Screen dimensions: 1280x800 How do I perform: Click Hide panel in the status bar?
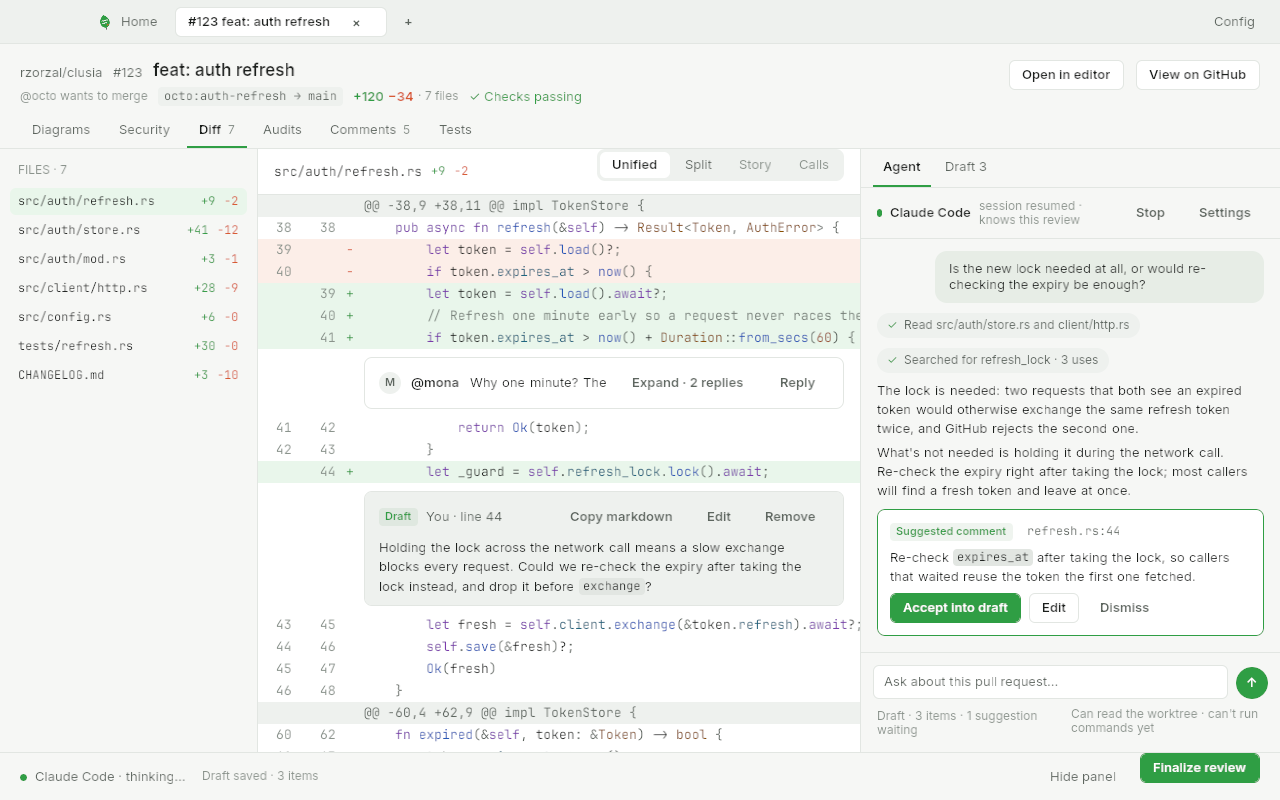coord(1083,777)
